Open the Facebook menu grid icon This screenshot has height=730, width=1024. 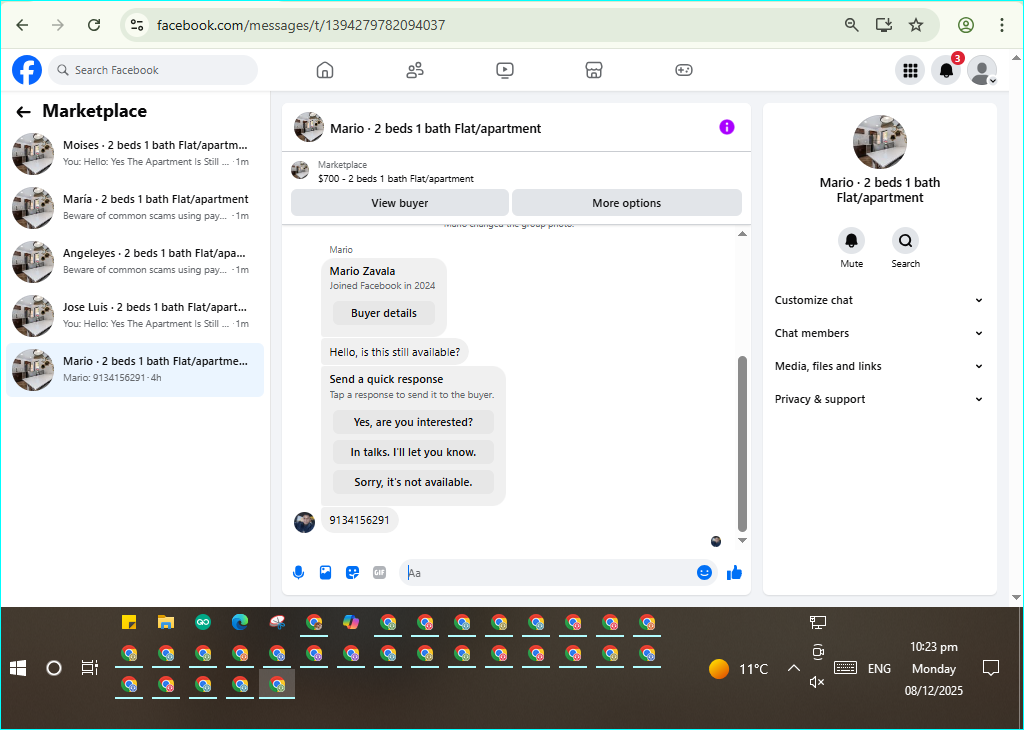coord(910,70)
